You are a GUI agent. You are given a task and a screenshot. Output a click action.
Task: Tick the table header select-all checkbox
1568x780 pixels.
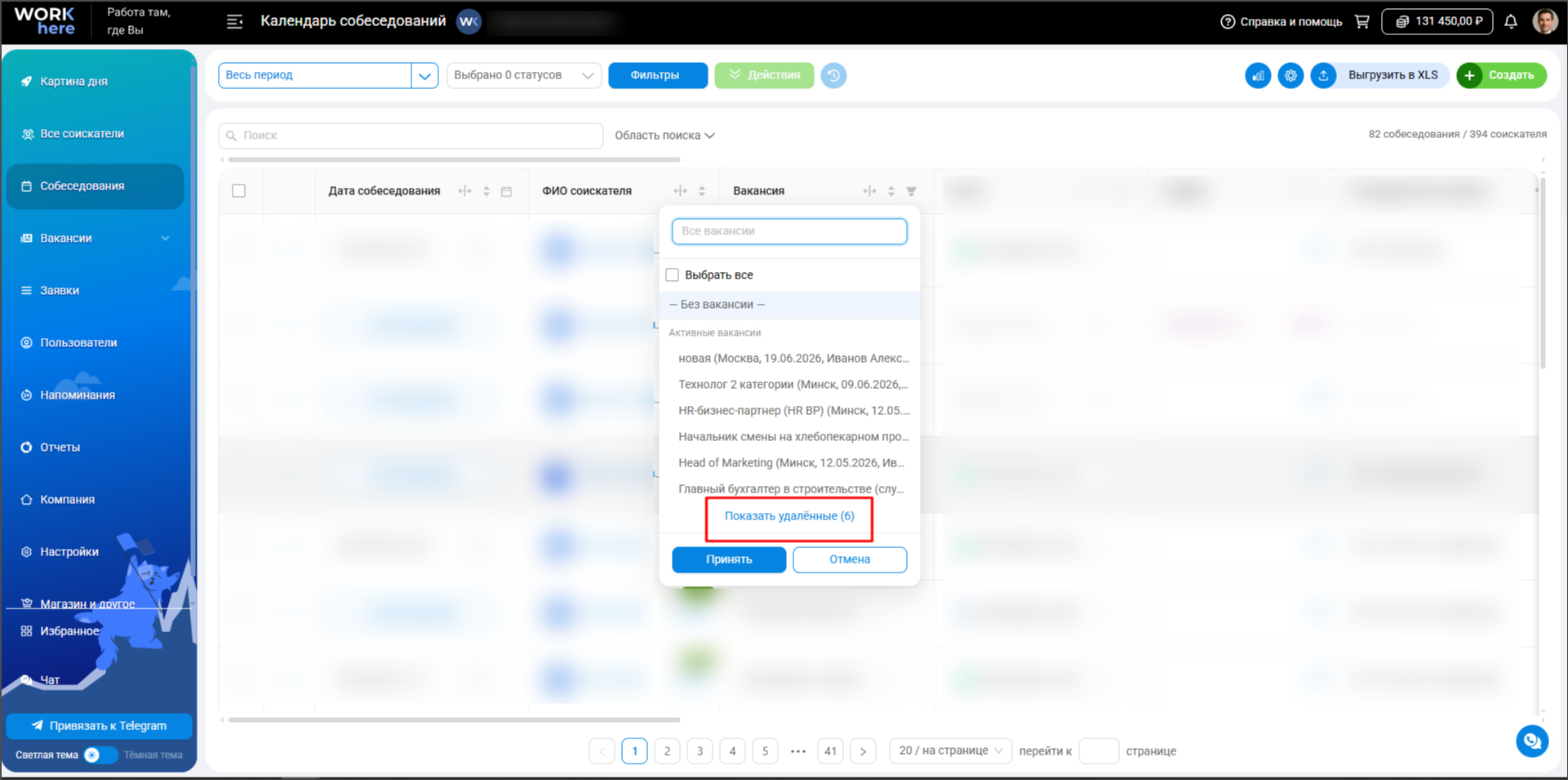239,191
